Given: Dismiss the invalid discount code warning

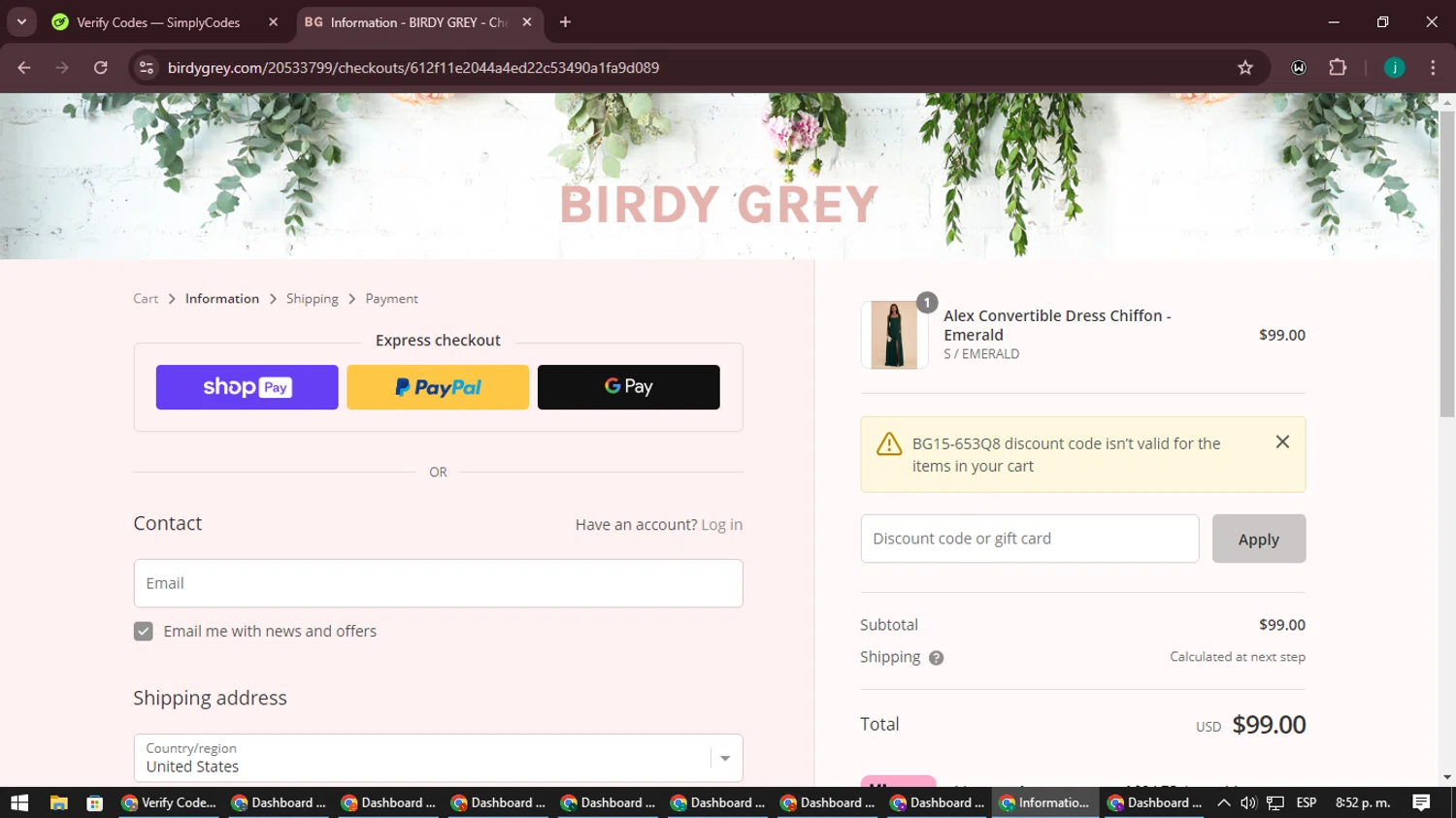Looking at the screenshot, I should 1282,442.
